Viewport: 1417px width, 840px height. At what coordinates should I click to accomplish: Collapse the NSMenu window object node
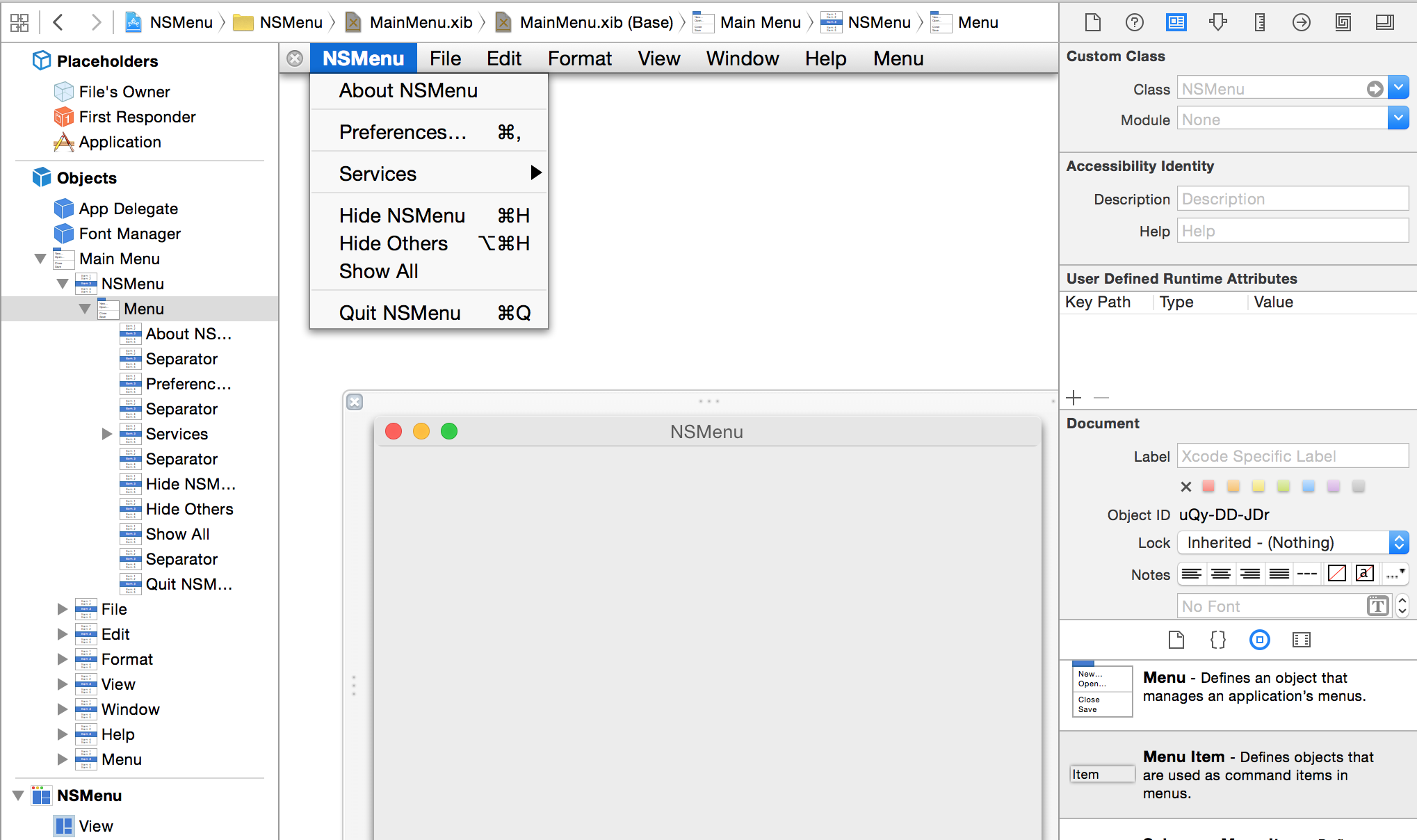point(18,795)
